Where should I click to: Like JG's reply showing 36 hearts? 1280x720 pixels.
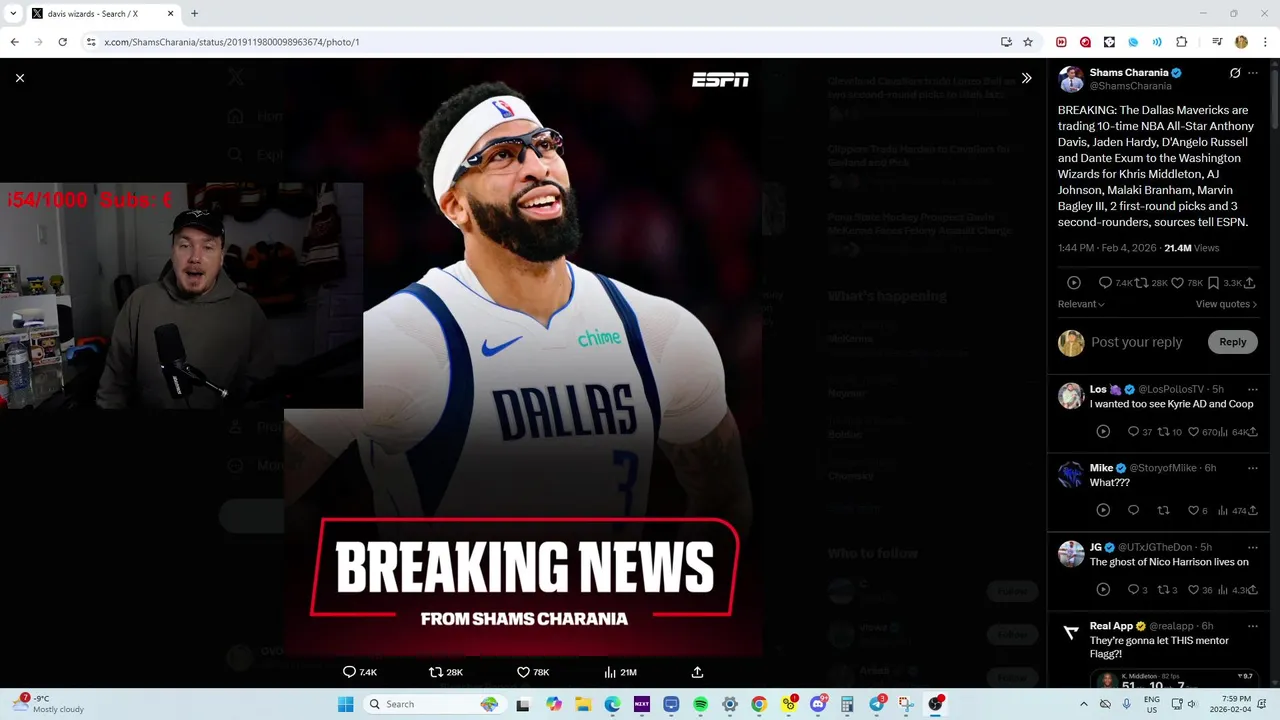tap(1193, 590)
